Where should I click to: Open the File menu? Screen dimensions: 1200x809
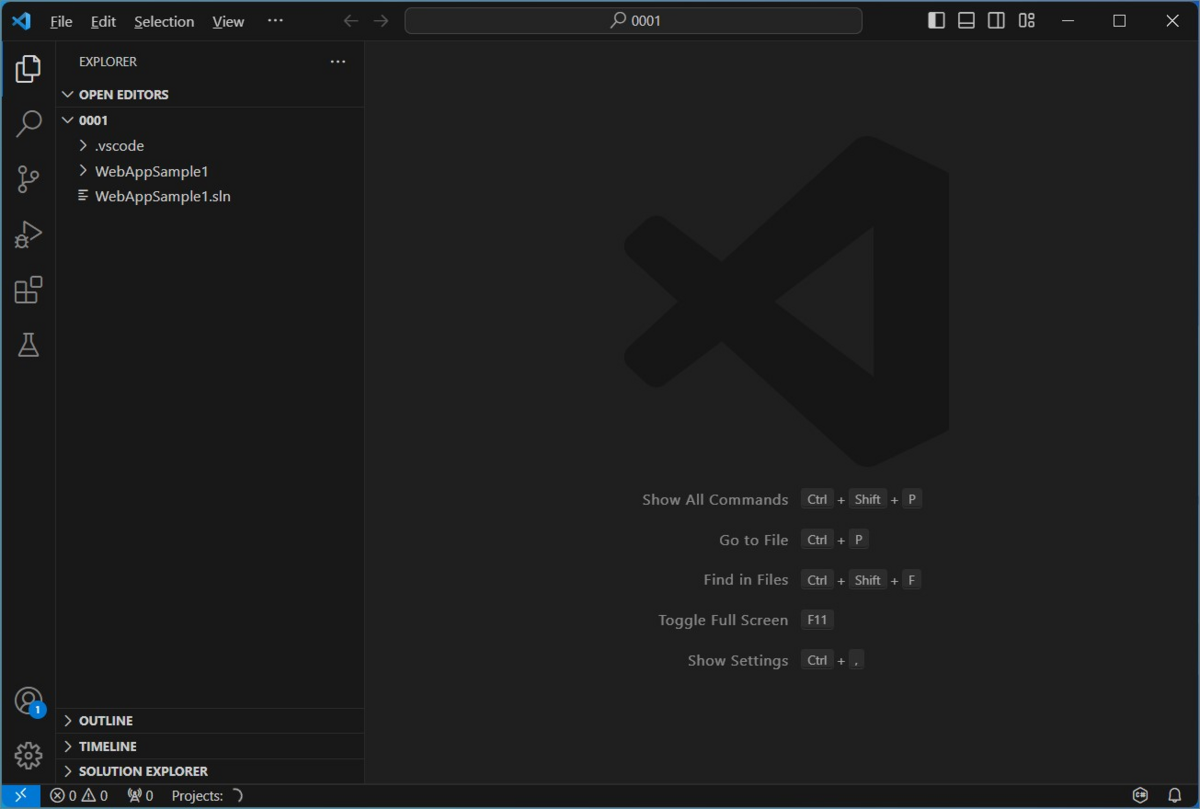tap(61, 21)
